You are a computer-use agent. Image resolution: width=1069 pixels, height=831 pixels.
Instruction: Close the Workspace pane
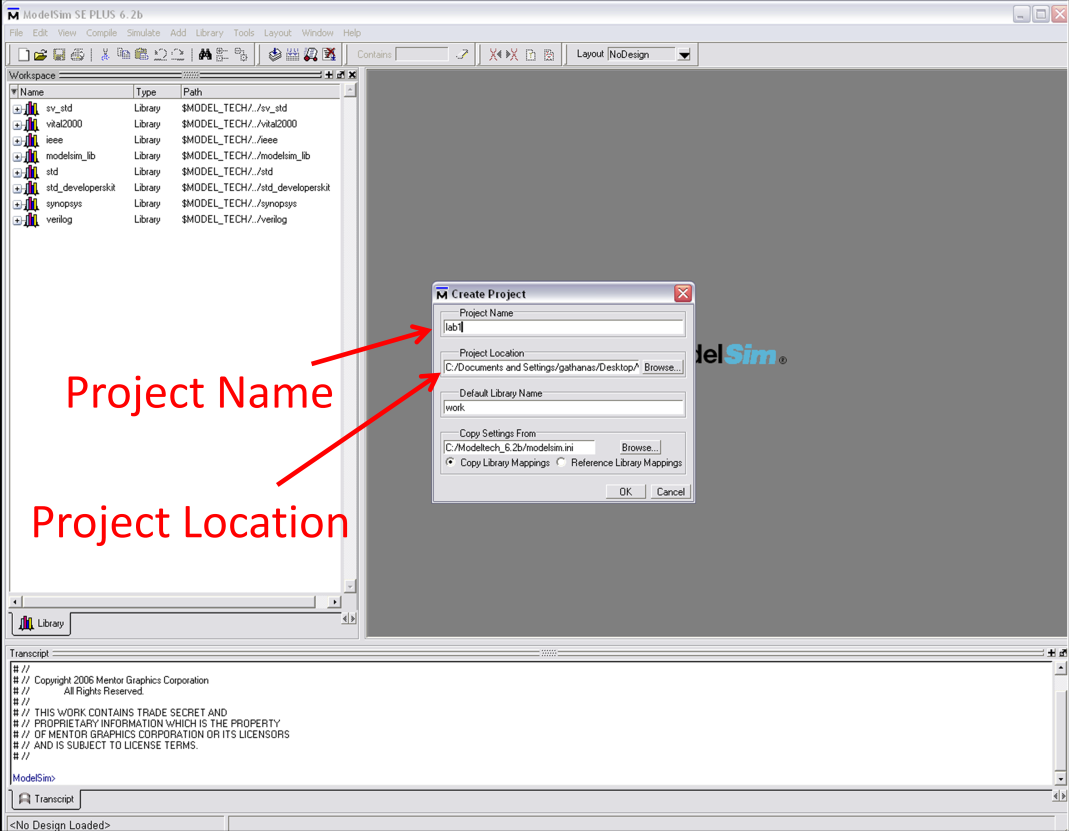(352, 75)
